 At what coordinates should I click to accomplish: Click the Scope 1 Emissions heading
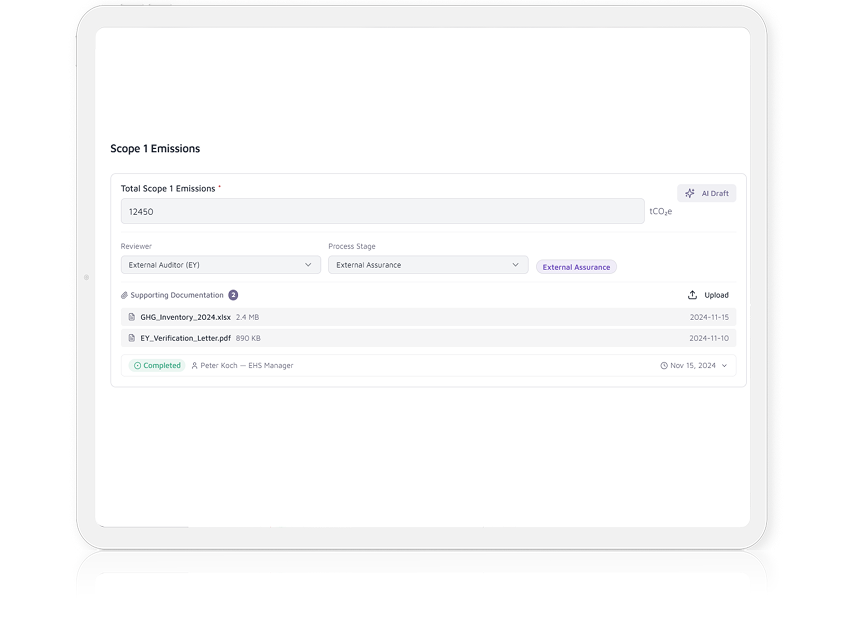pos(155,148)
